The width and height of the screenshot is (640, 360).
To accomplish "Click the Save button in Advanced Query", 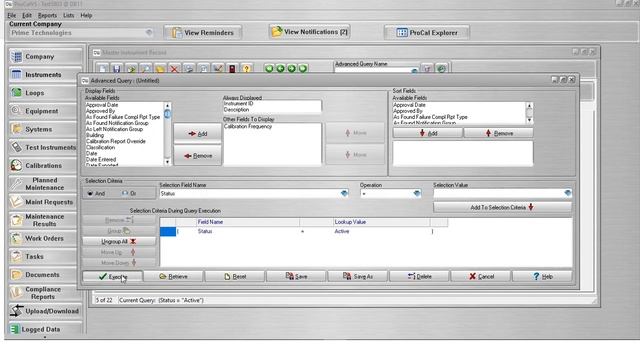I will click(x=296, y=276).
